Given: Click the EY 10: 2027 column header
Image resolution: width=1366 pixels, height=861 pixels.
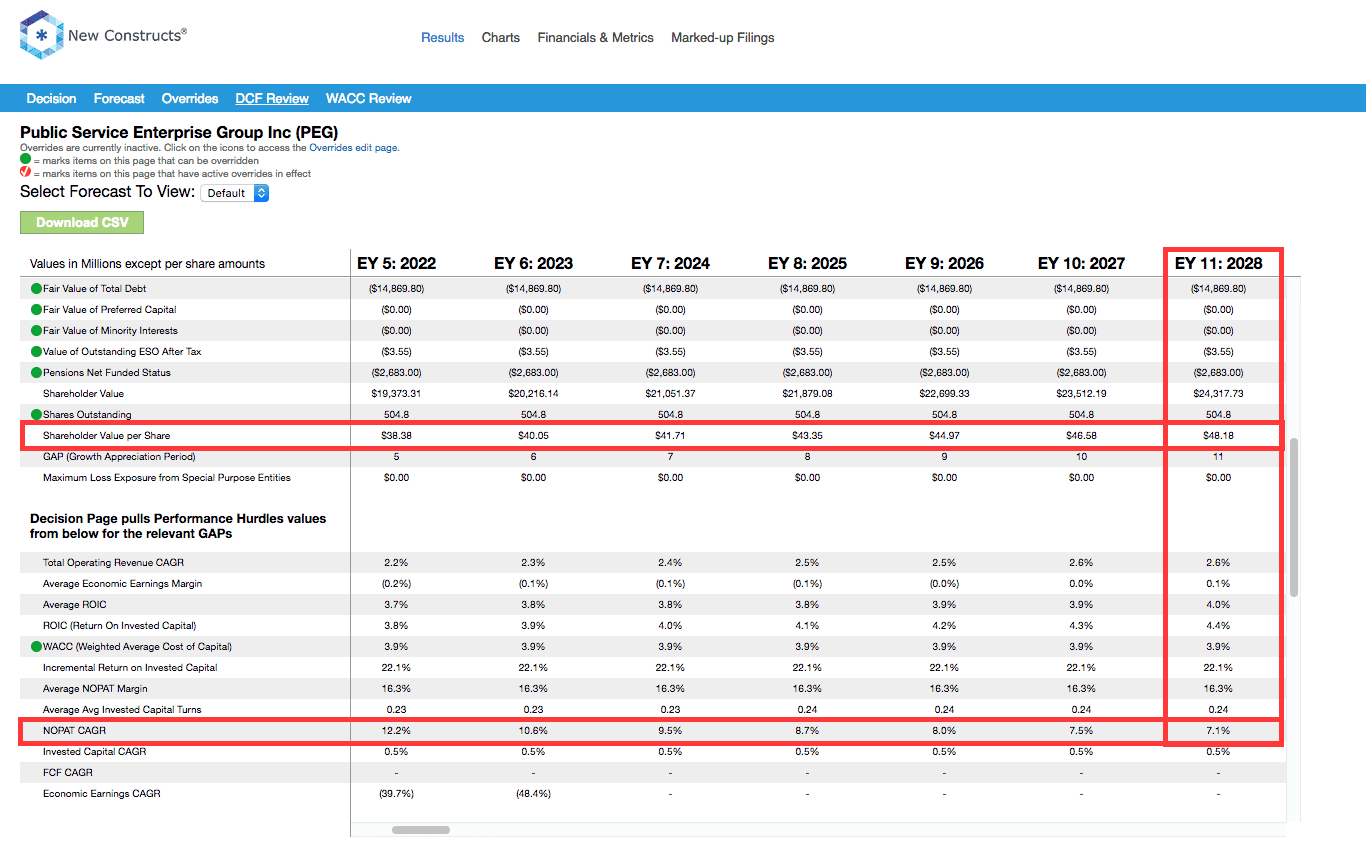Looking at the screenshot, I should pos(1082,264).
